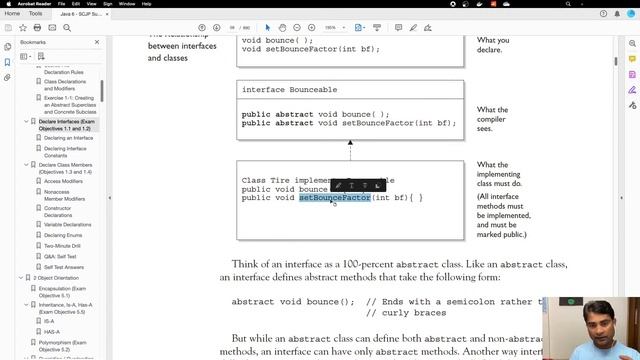Open Attachments paperclip panel
The height and width of the screenshot is (360, 640).
(7, 78)
